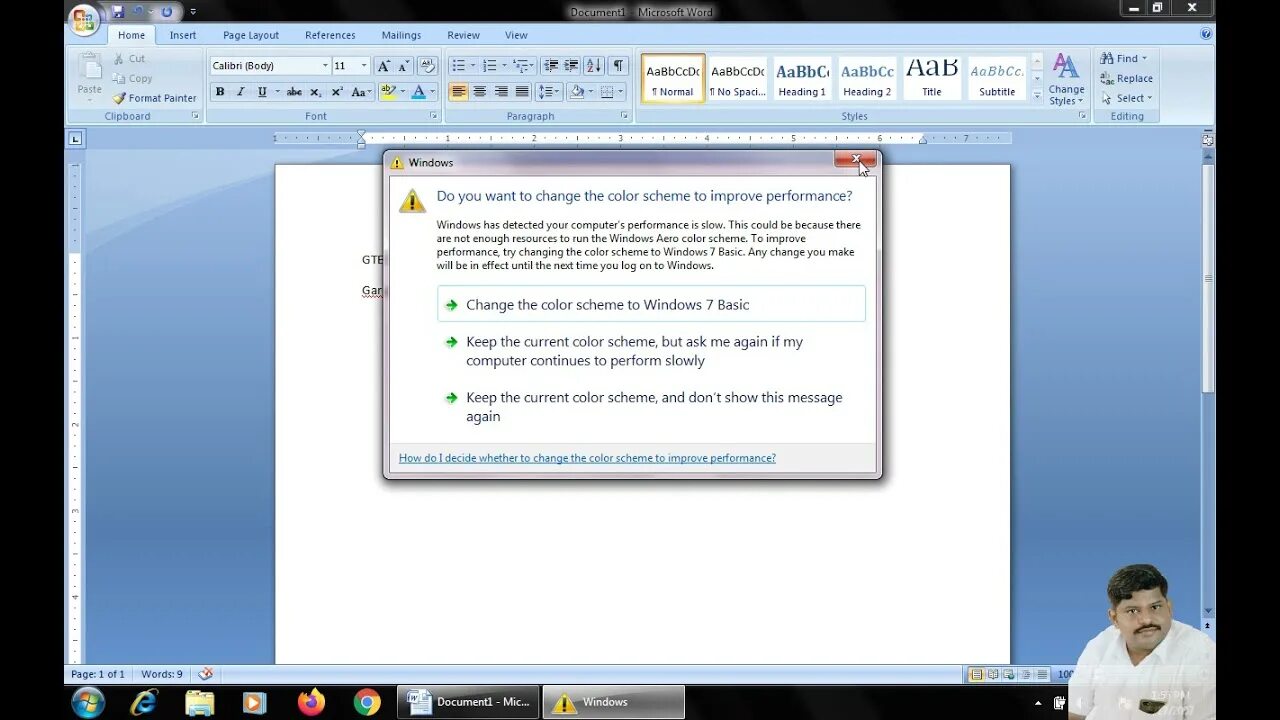Click the Numbering list icon

pos(490,66)
